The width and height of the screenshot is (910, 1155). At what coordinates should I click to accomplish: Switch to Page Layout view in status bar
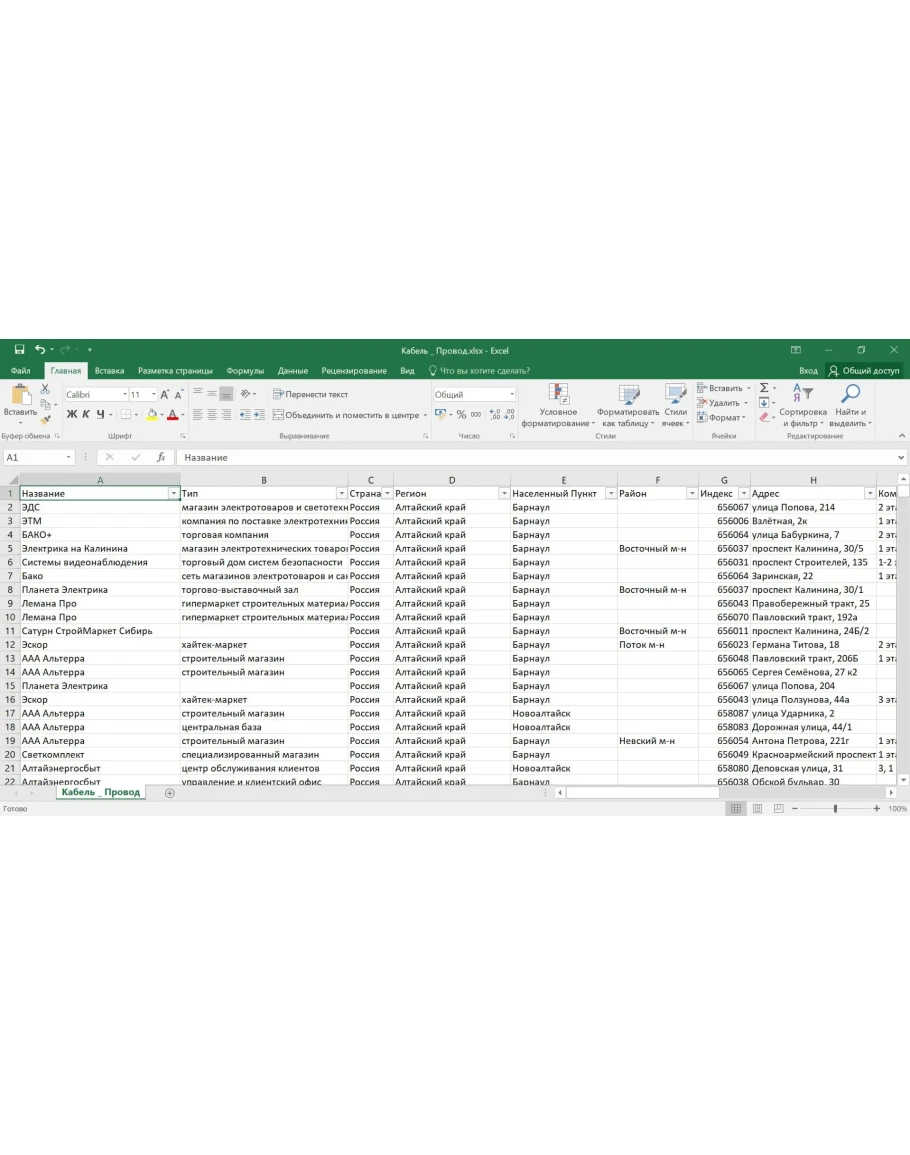point(757,809)
